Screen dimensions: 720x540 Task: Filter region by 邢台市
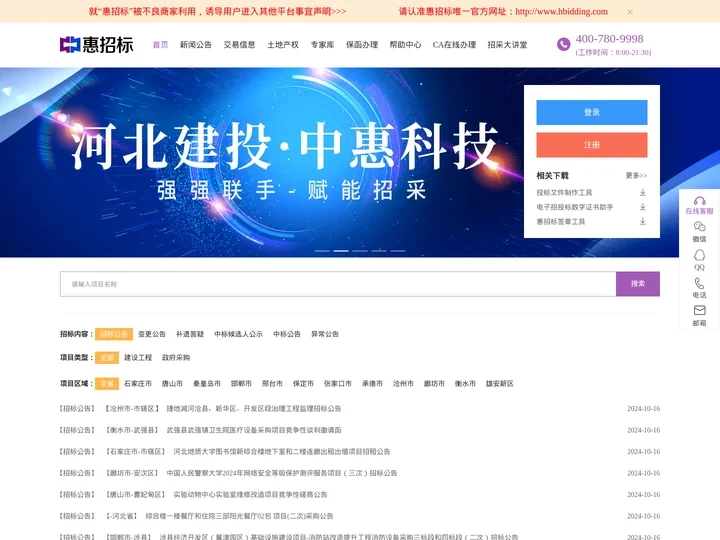pos(272,383)
